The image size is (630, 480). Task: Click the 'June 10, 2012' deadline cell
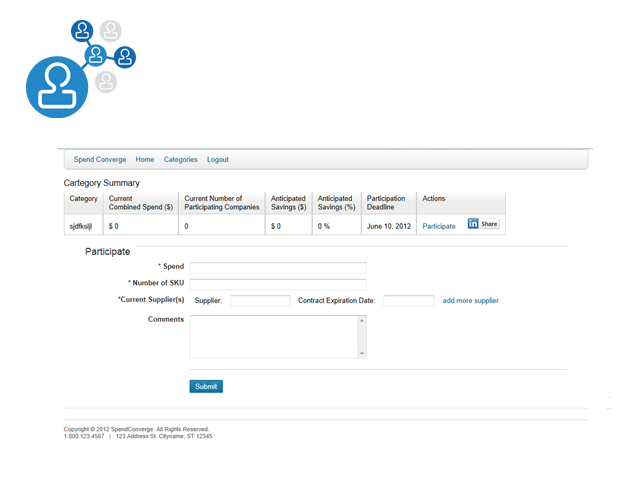pos(389,226)
